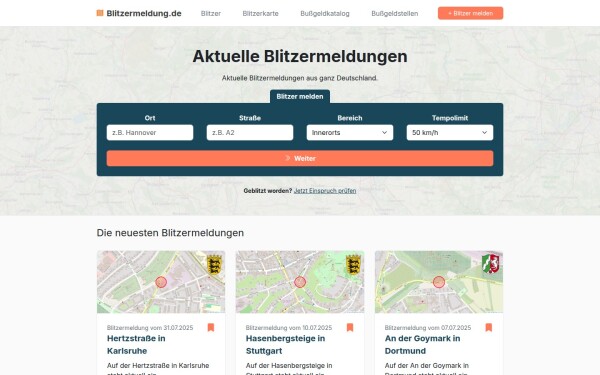This screenshot has width=600, height=375.
Task: Click the 'Geblitzt worden?' text
Action: coord(268,191)
